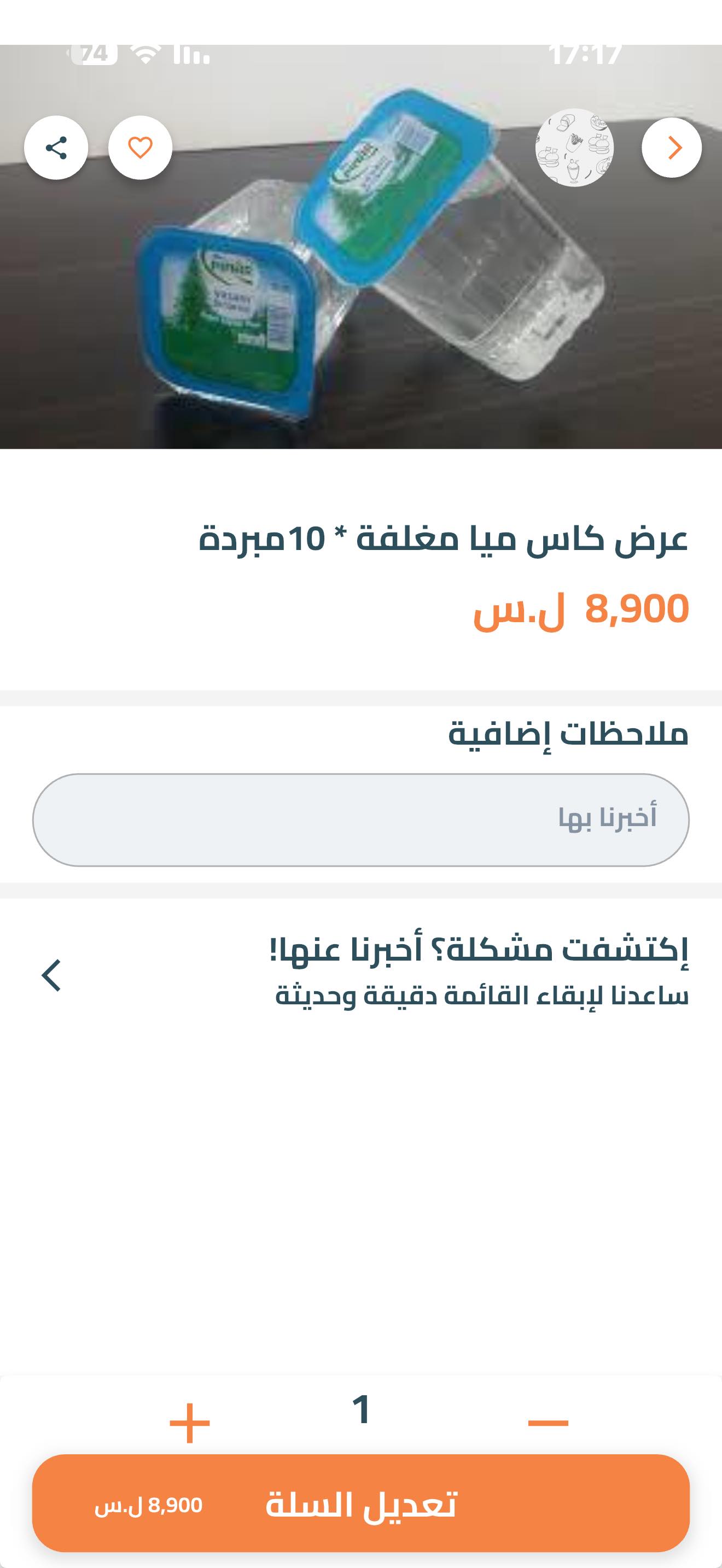Tap the battery level indicator
The height and width of the screenshot is (1568, 722).
94,55
